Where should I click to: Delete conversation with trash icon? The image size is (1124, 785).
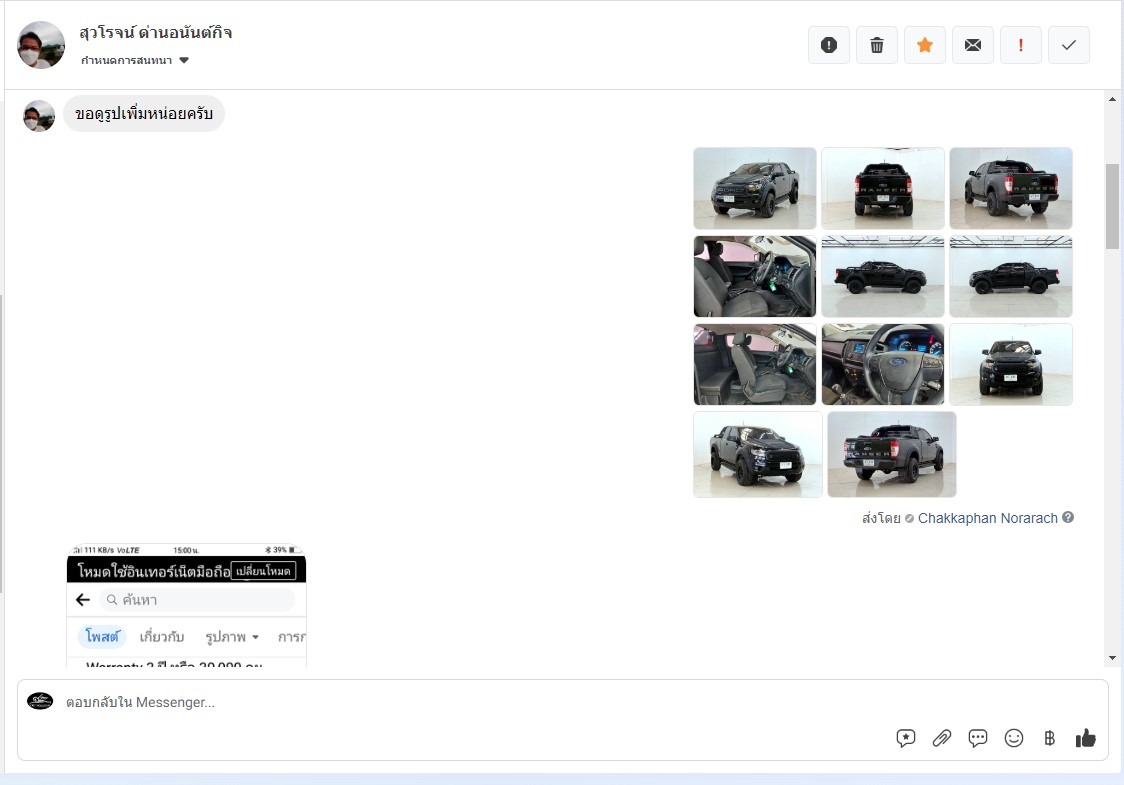[877, 45]
